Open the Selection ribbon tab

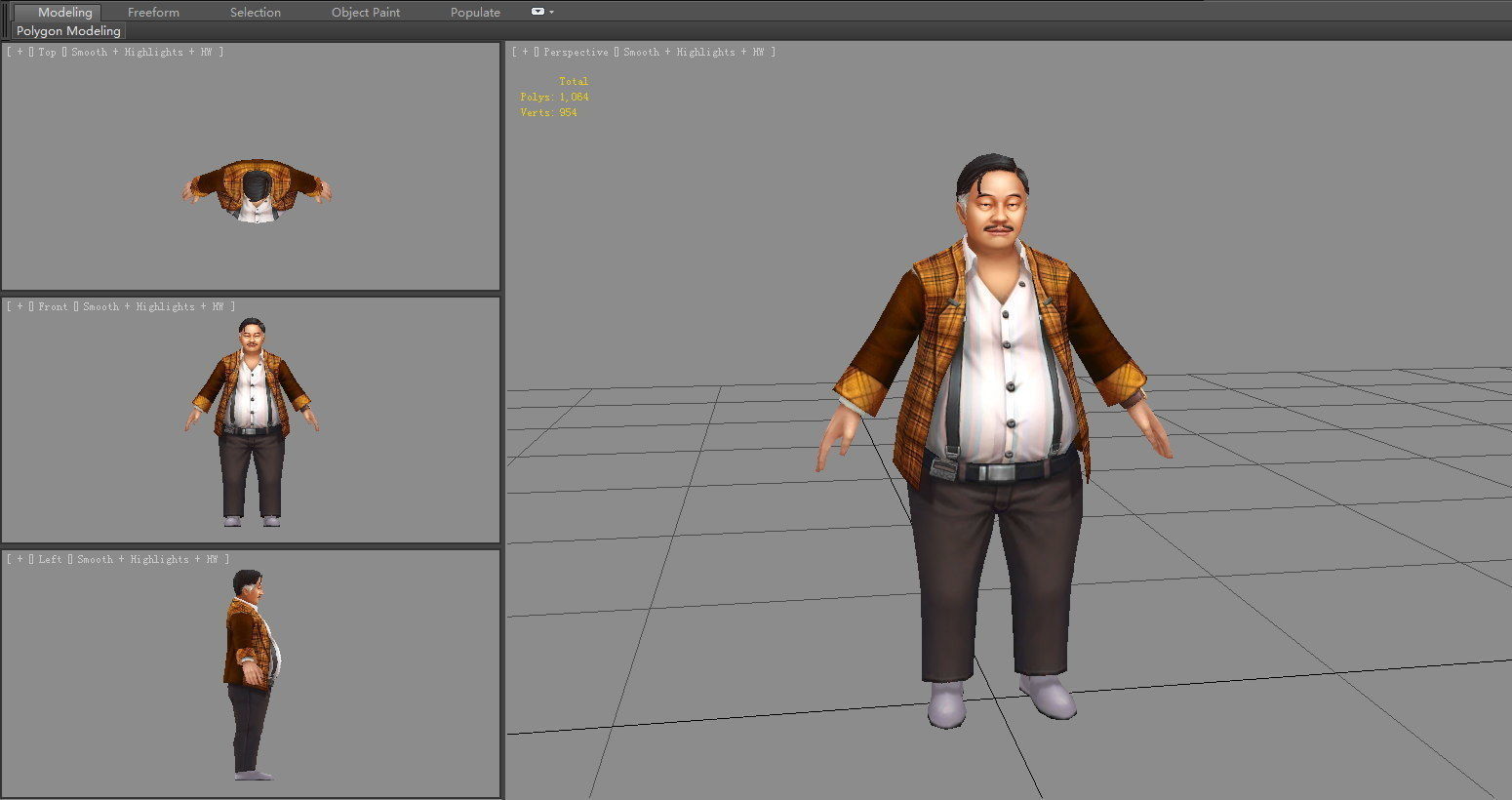pos(256,13)
